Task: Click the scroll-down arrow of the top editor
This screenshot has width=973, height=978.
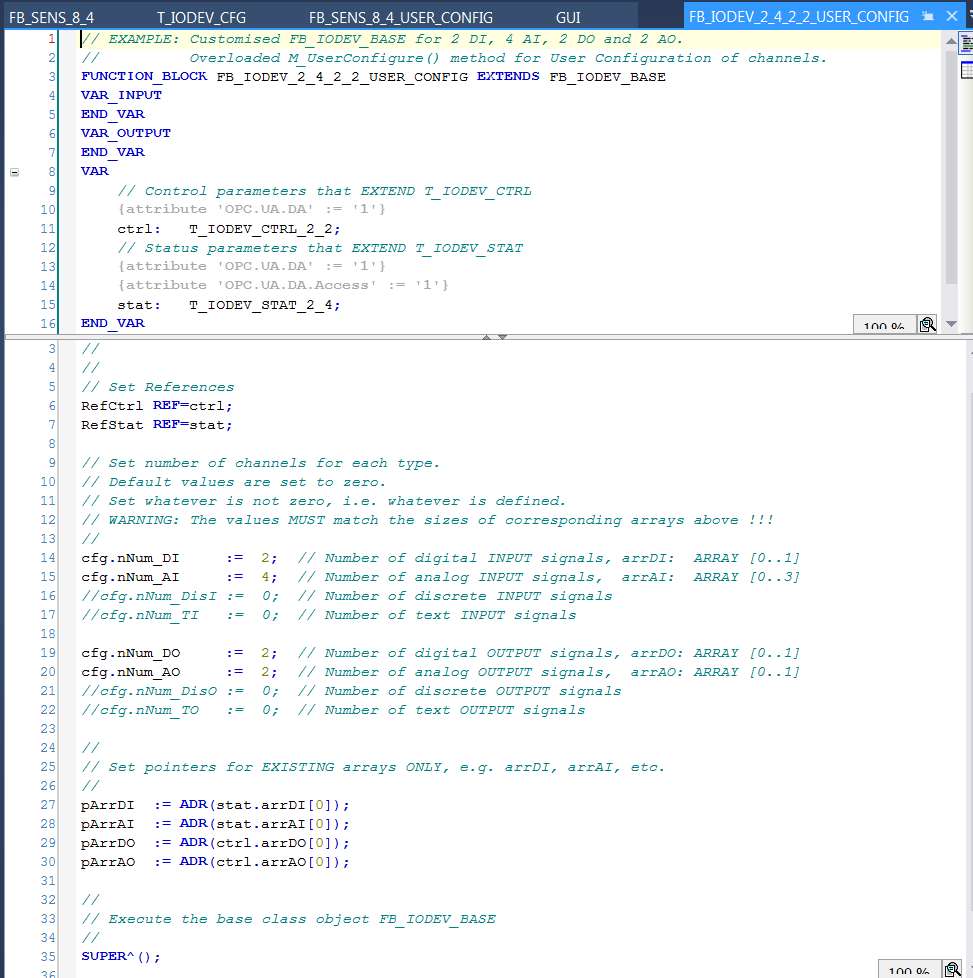Action: pyautogui.click(x=951, y=324)
